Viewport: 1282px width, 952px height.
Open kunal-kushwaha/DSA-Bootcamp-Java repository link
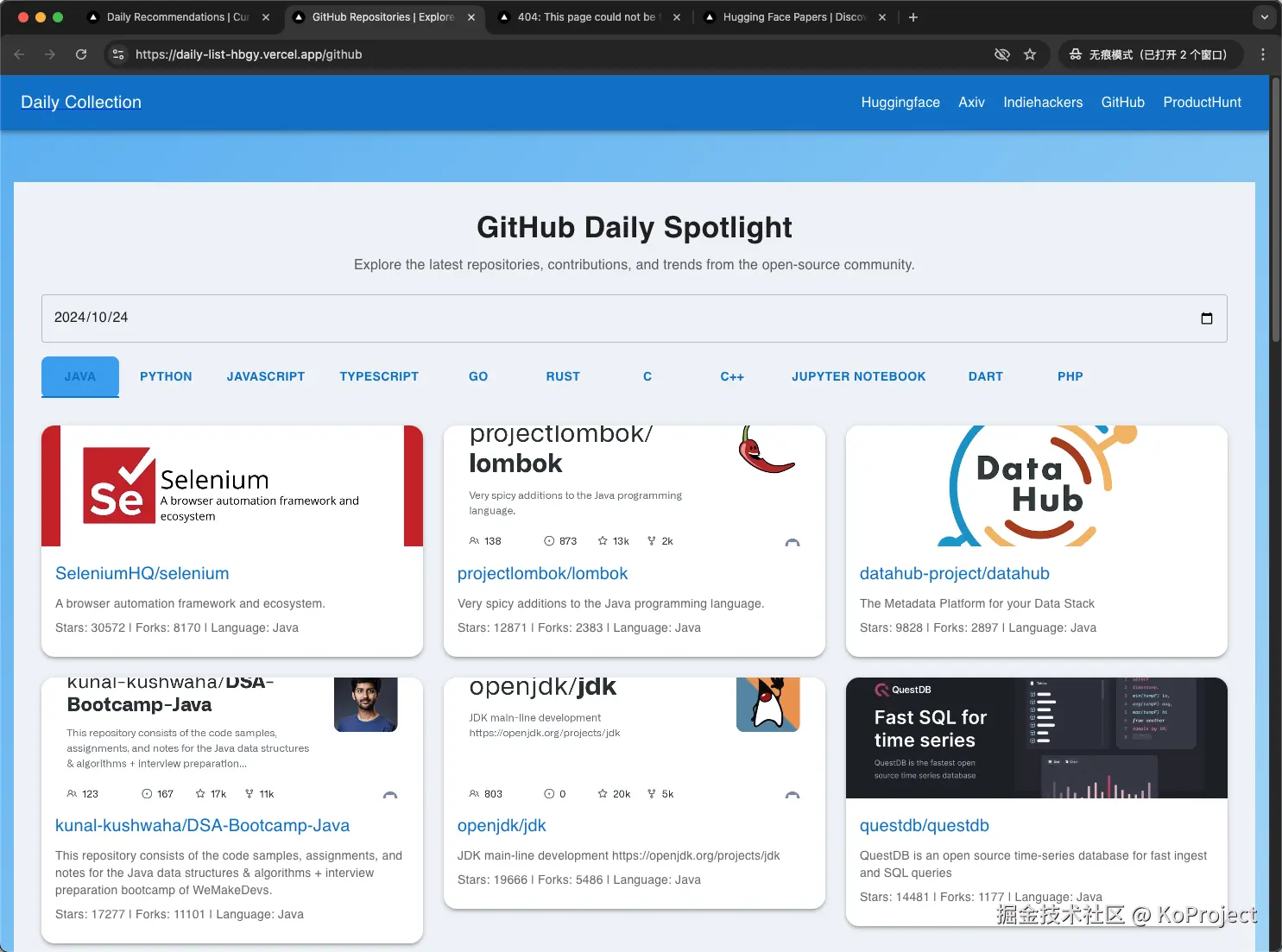(203, 825)
